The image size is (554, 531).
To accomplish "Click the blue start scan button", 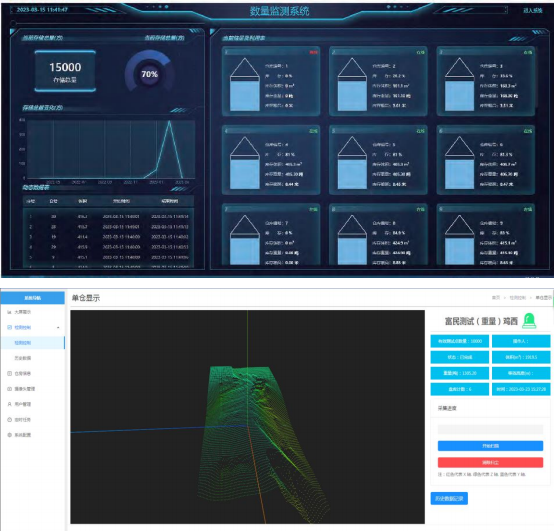I will click(490, 446).
